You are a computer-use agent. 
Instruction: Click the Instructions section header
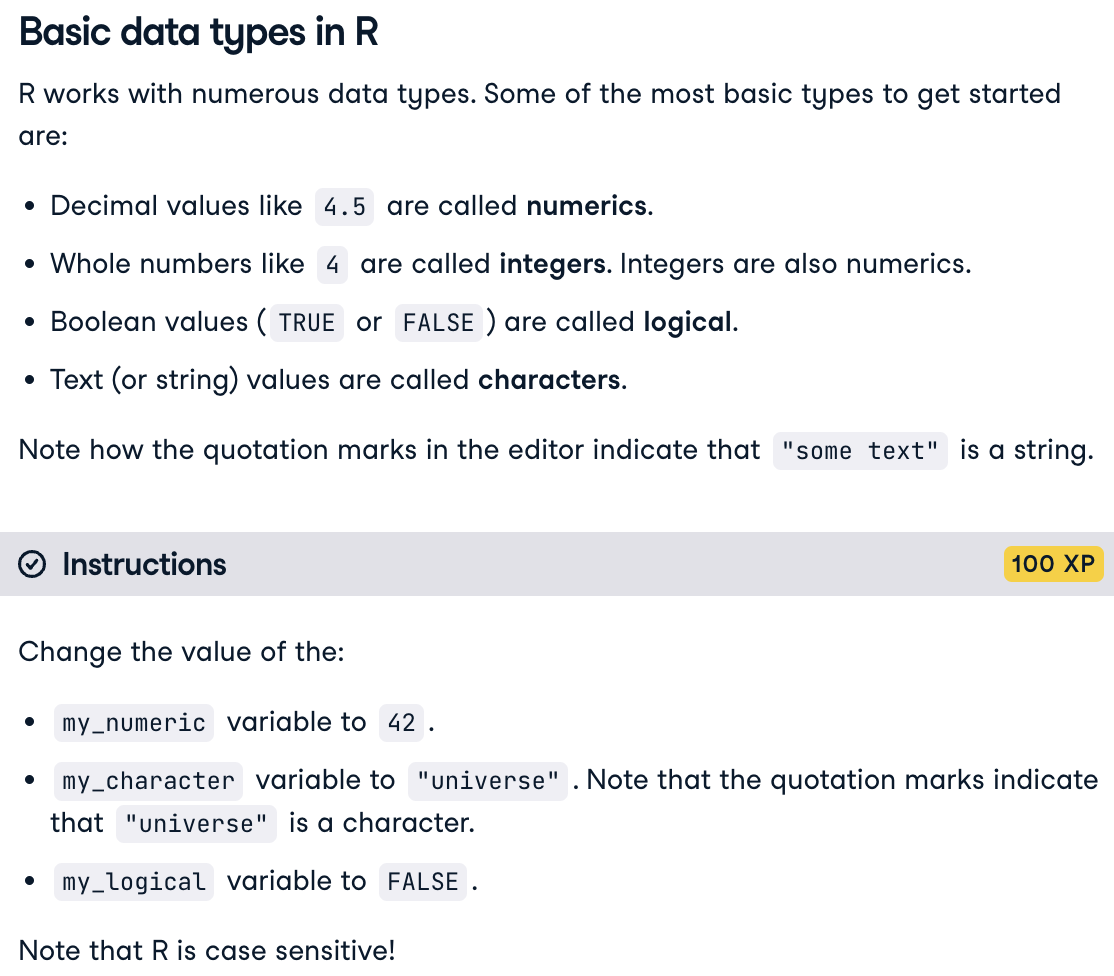557,564
